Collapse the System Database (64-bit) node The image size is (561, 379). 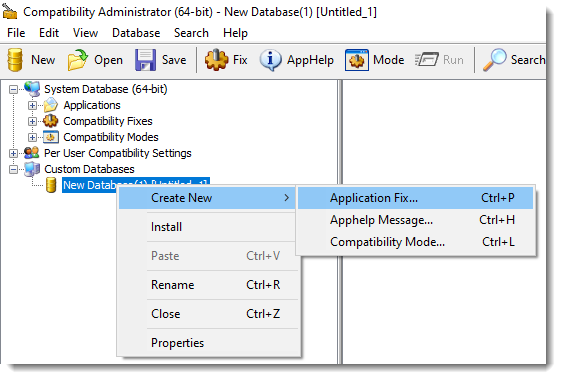[13, 89]
